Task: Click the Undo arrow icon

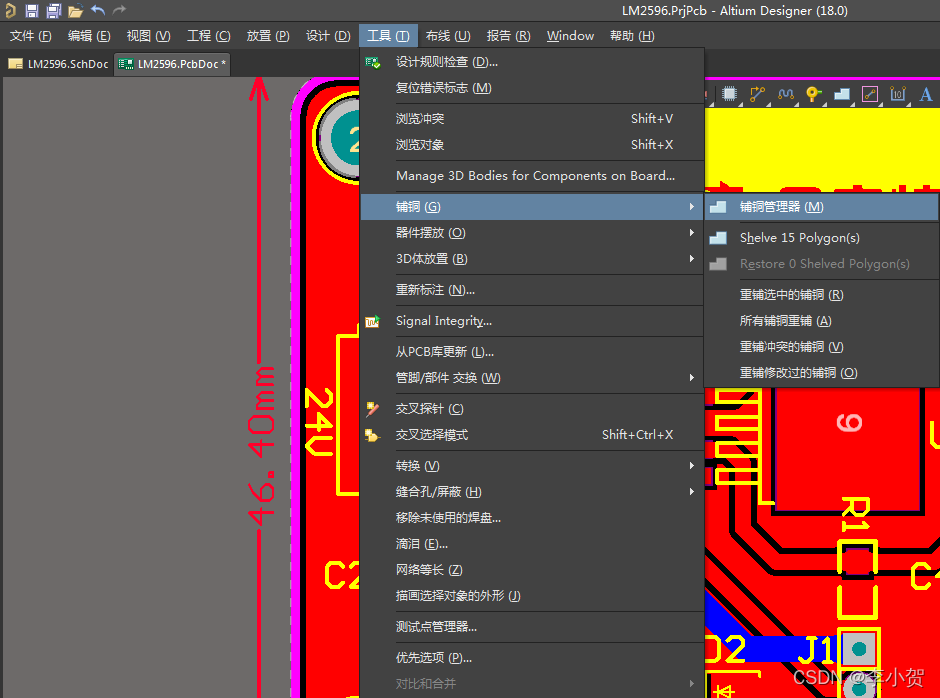Action: (98, 10)
